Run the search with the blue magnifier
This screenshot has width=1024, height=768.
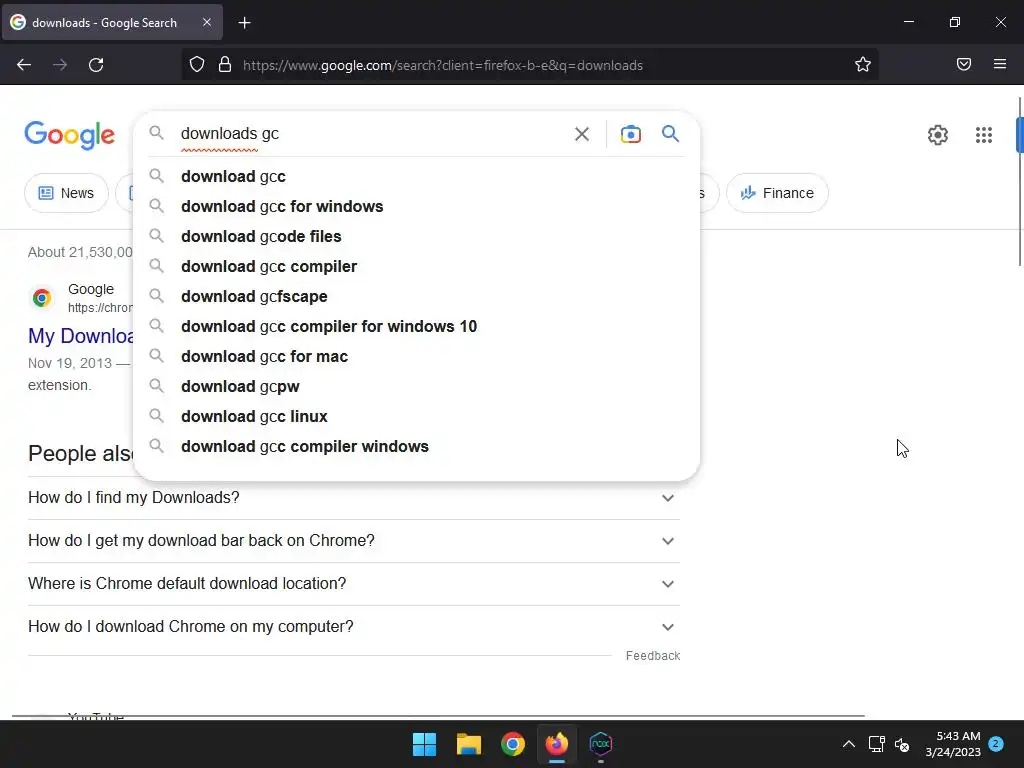pos(670,134)
